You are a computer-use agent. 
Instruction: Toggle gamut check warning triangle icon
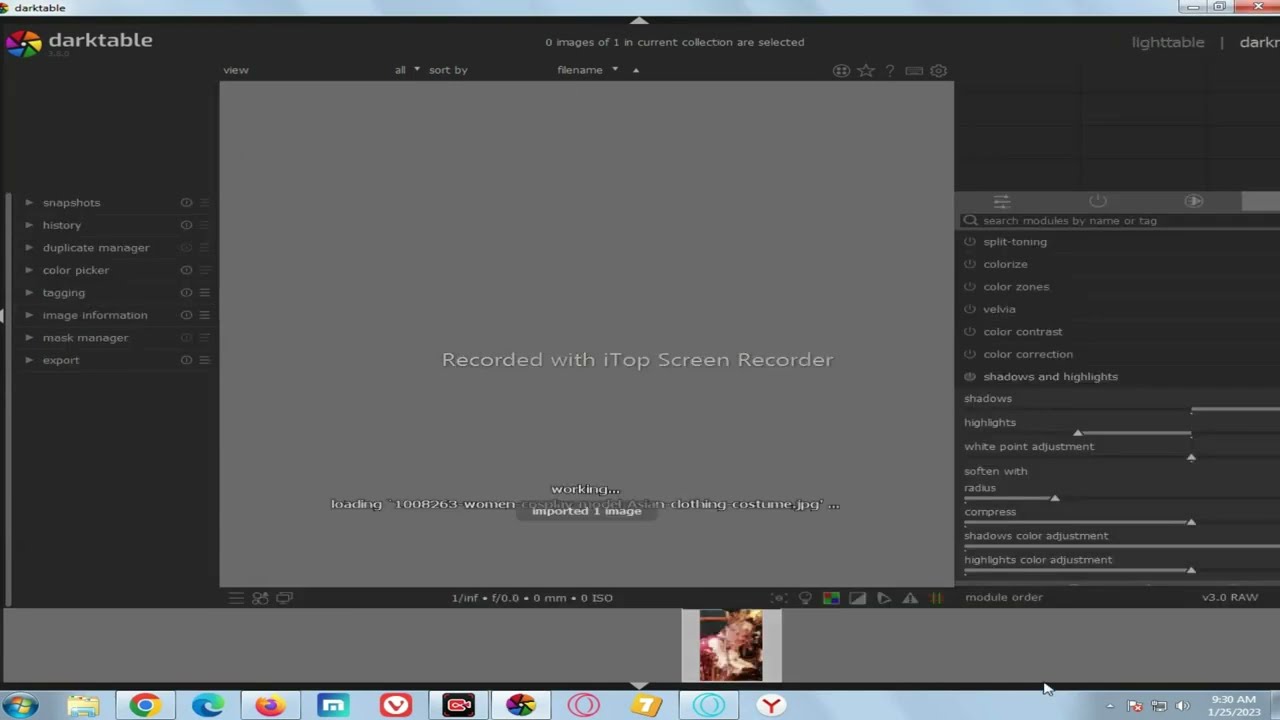click(x=910, y=598)
